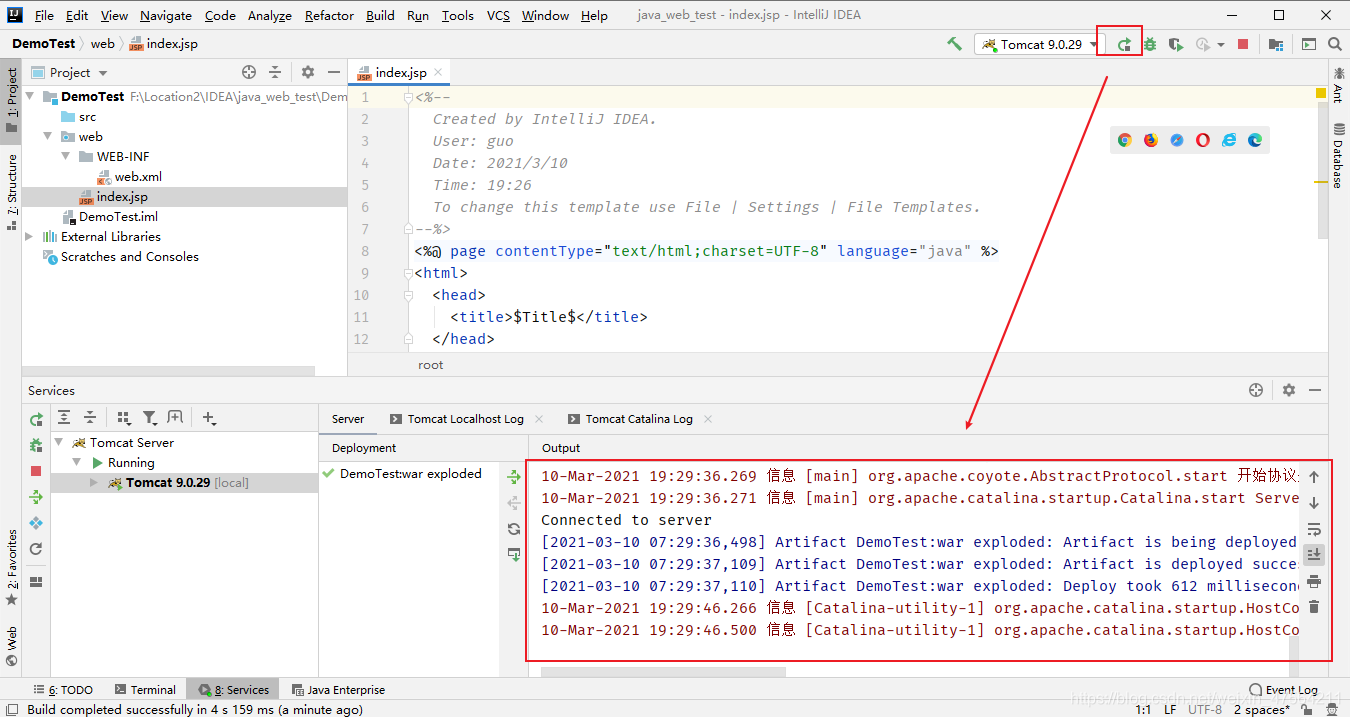Open the Database side panel
Screen dimensions: 1350x717
(x=1338, y=156)
